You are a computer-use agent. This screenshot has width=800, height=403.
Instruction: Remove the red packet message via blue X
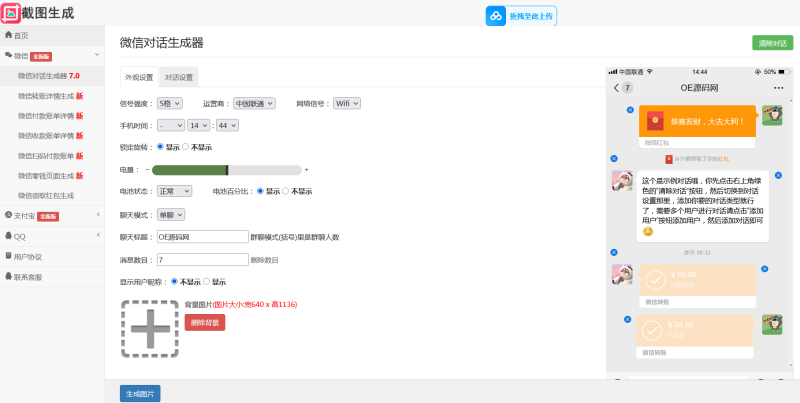(630, 110)
